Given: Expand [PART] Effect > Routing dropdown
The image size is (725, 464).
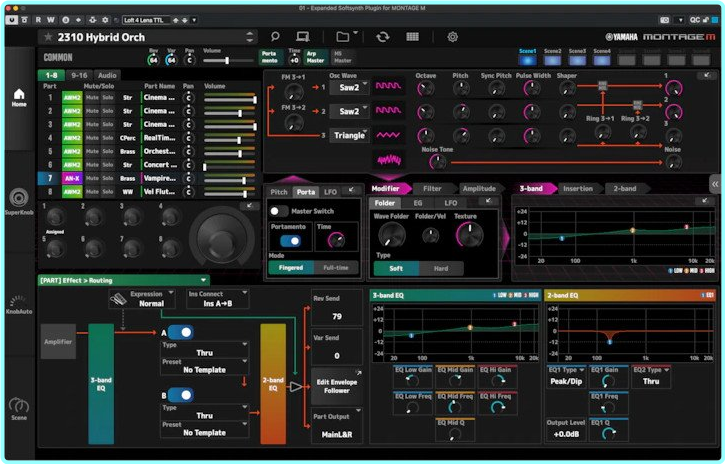Looking at the screenshot, I should tap(123, 281).
